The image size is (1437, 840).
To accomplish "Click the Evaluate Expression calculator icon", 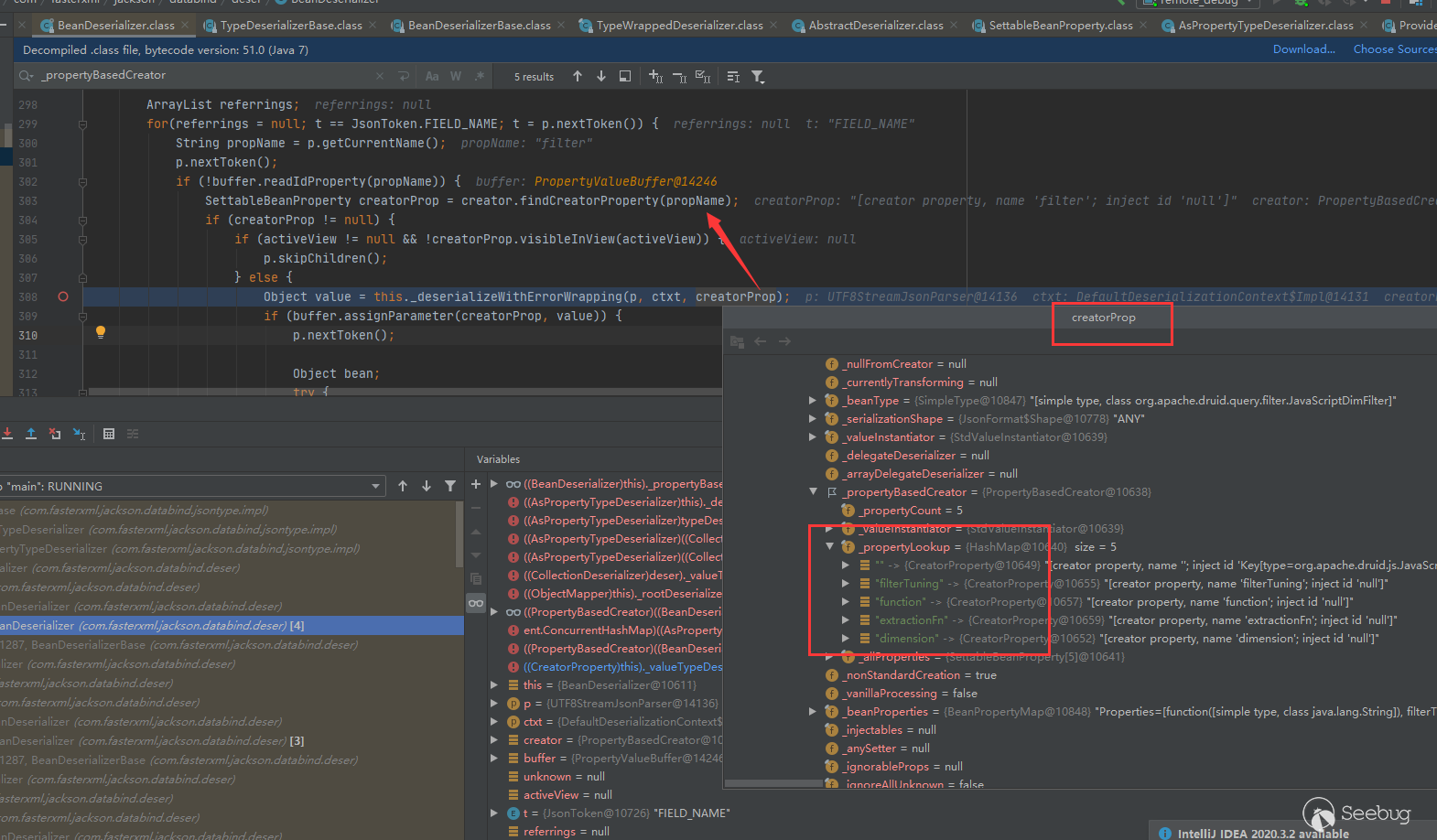I will pos(109,434).
